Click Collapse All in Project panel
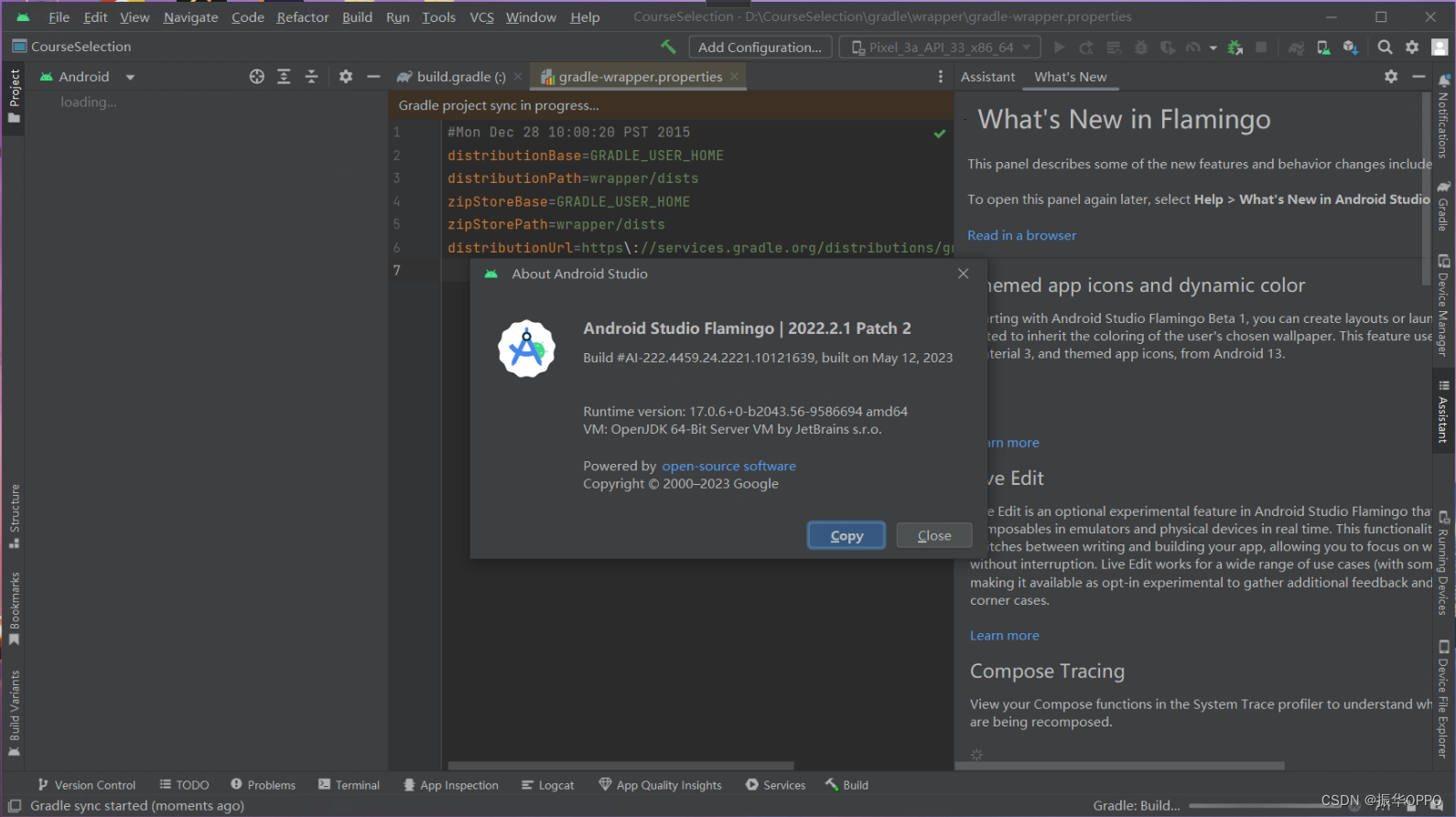 click(311, 77)
